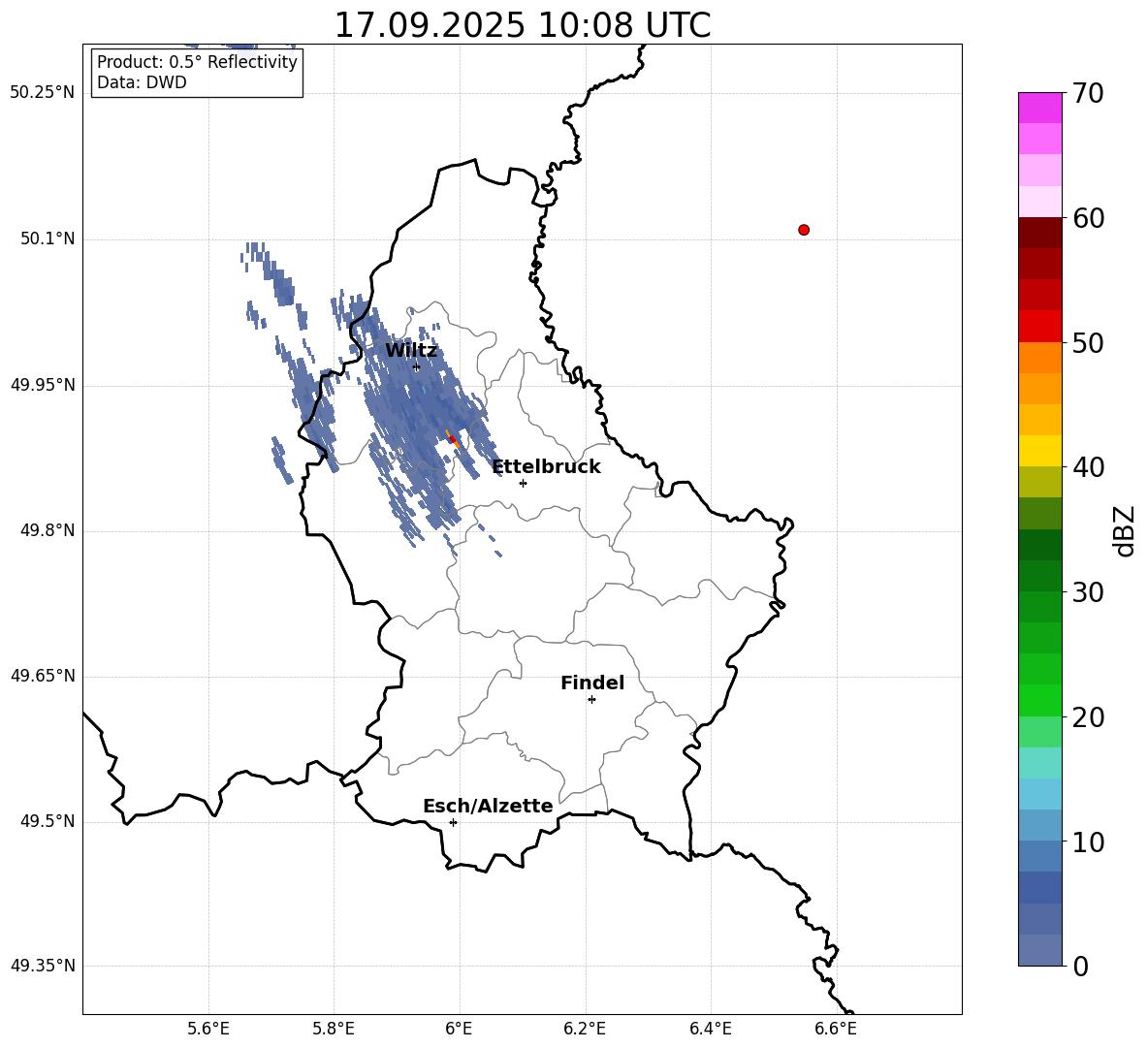1148x1048 pixels.
Task: Click the title 17.09.2025 10:08 UTC
Action: point(522,25)
